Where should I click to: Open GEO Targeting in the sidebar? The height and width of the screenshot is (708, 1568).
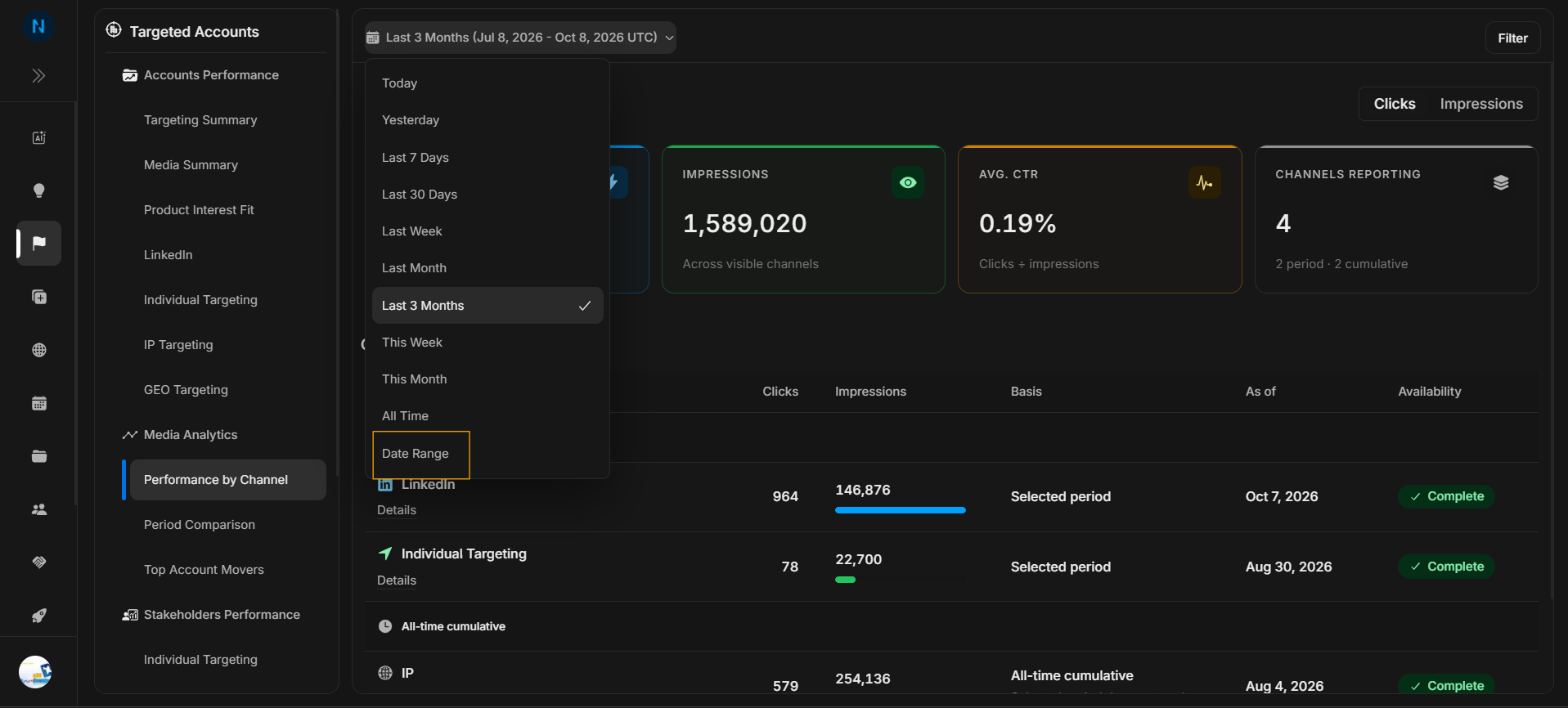186,390
